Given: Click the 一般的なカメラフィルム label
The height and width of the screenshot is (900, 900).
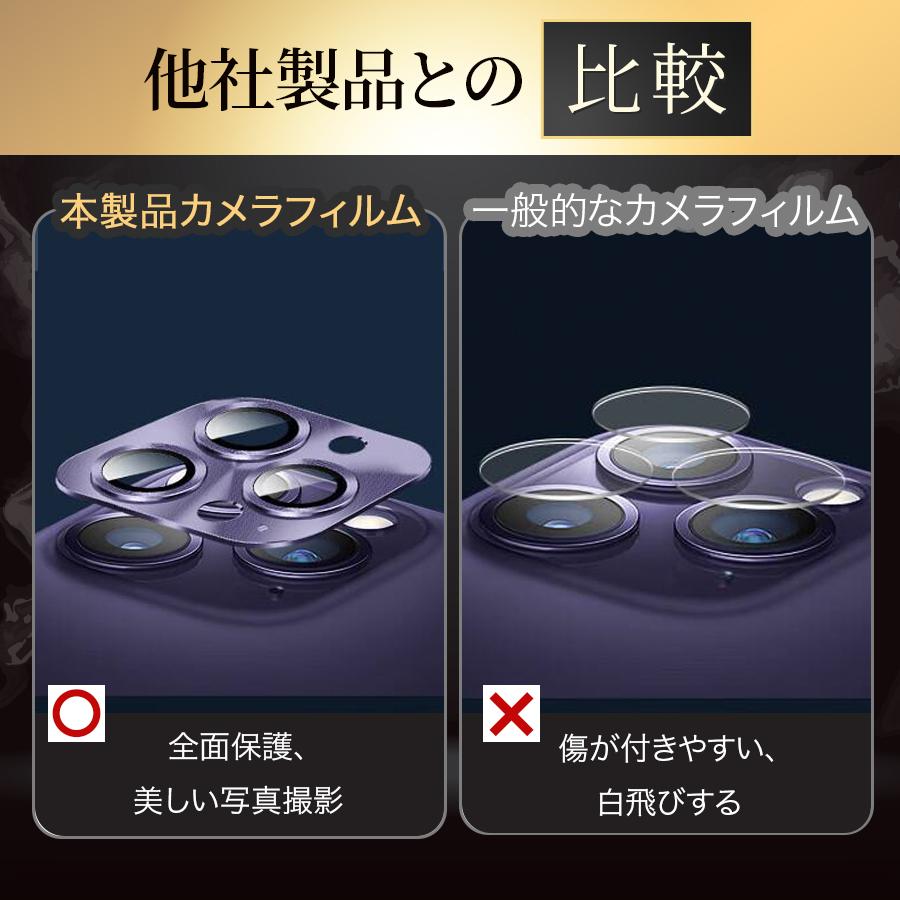Looking at the screenshot, I should pyautogui.click(x=664, y=211).
